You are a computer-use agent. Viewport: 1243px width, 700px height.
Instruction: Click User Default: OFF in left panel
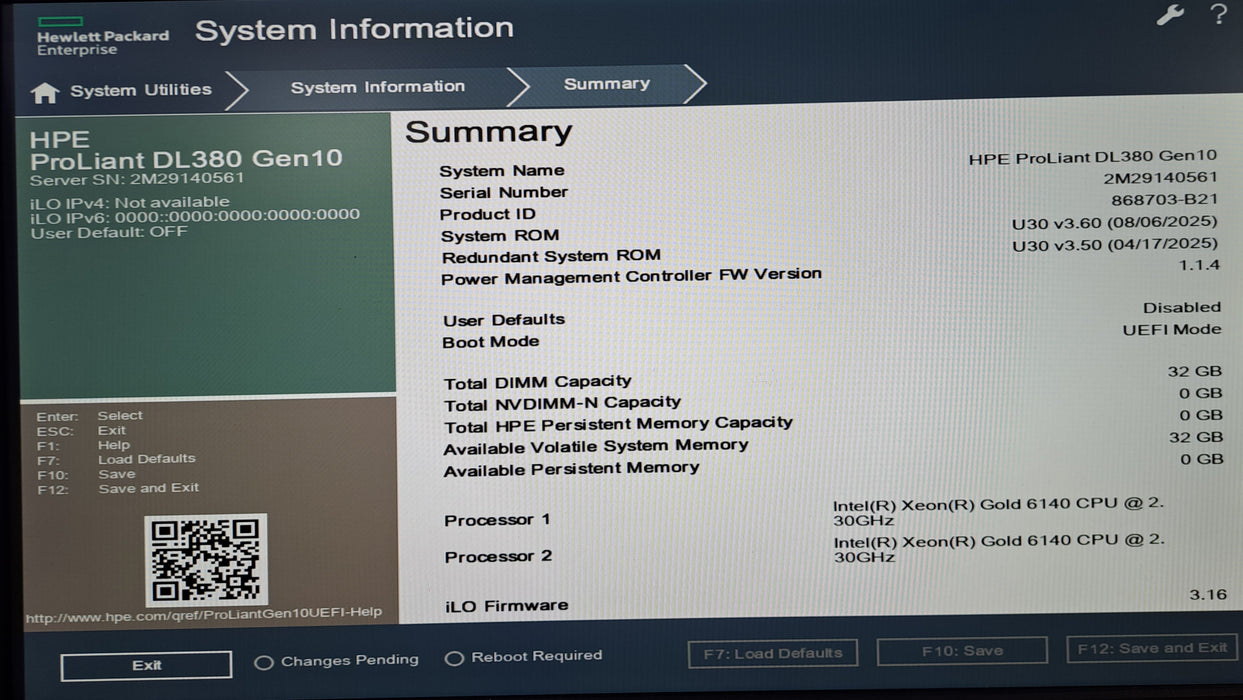point(109,232)
